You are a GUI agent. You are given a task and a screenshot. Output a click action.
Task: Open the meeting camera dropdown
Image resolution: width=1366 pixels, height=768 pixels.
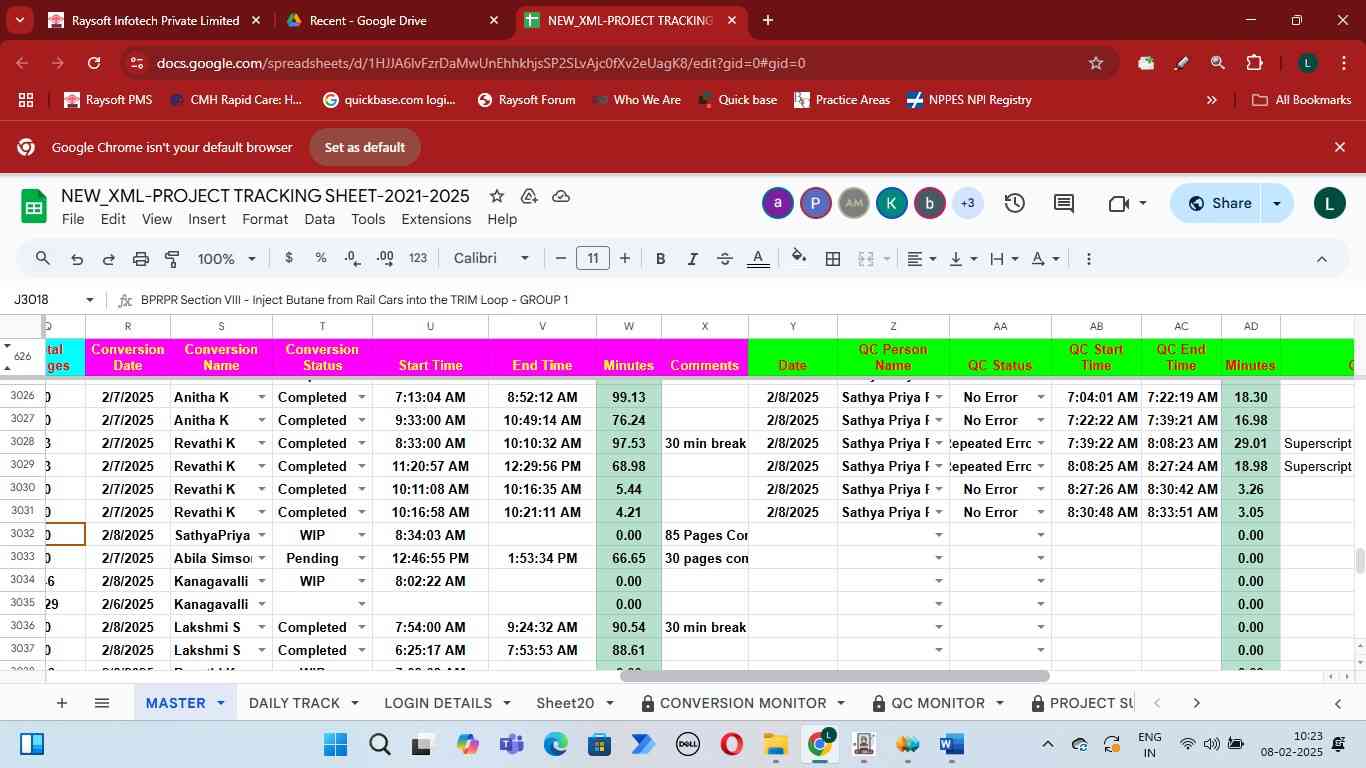(1142, 203)
